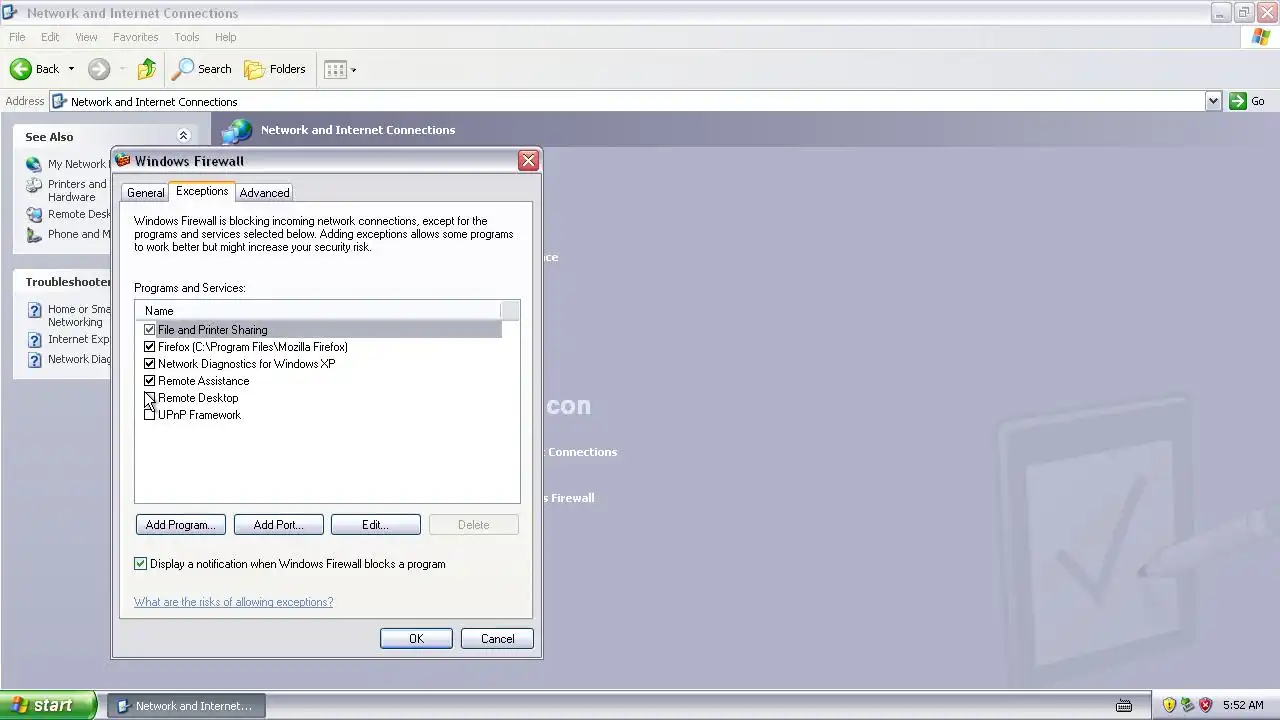Collapse the See Also panel

coord(184,136)
